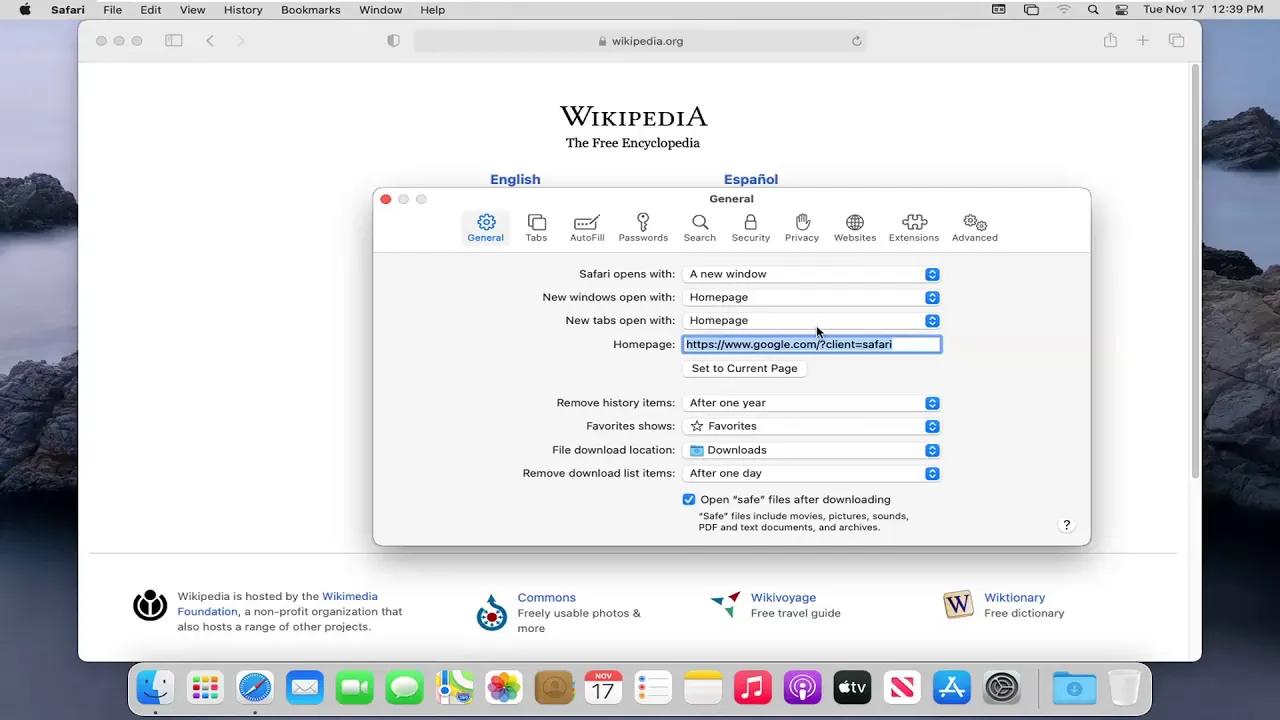
Task: Open the Apple menu
Action: 25,10
